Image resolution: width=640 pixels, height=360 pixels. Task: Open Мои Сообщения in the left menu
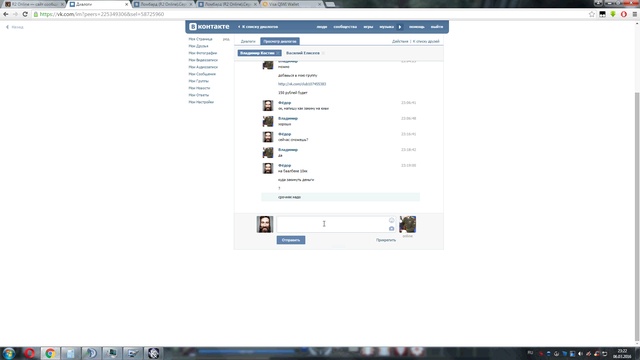[x=202, y=74]
